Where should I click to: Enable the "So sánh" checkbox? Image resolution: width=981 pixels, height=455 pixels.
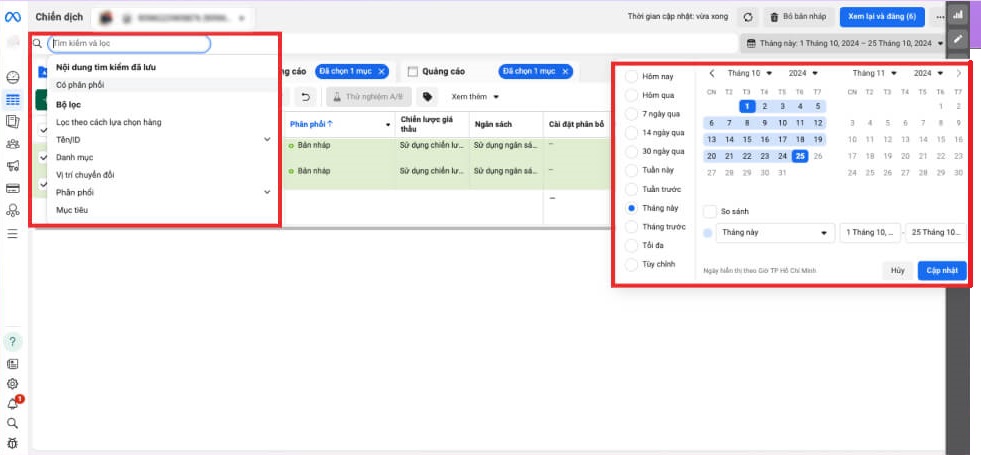[x=710, y=211]
